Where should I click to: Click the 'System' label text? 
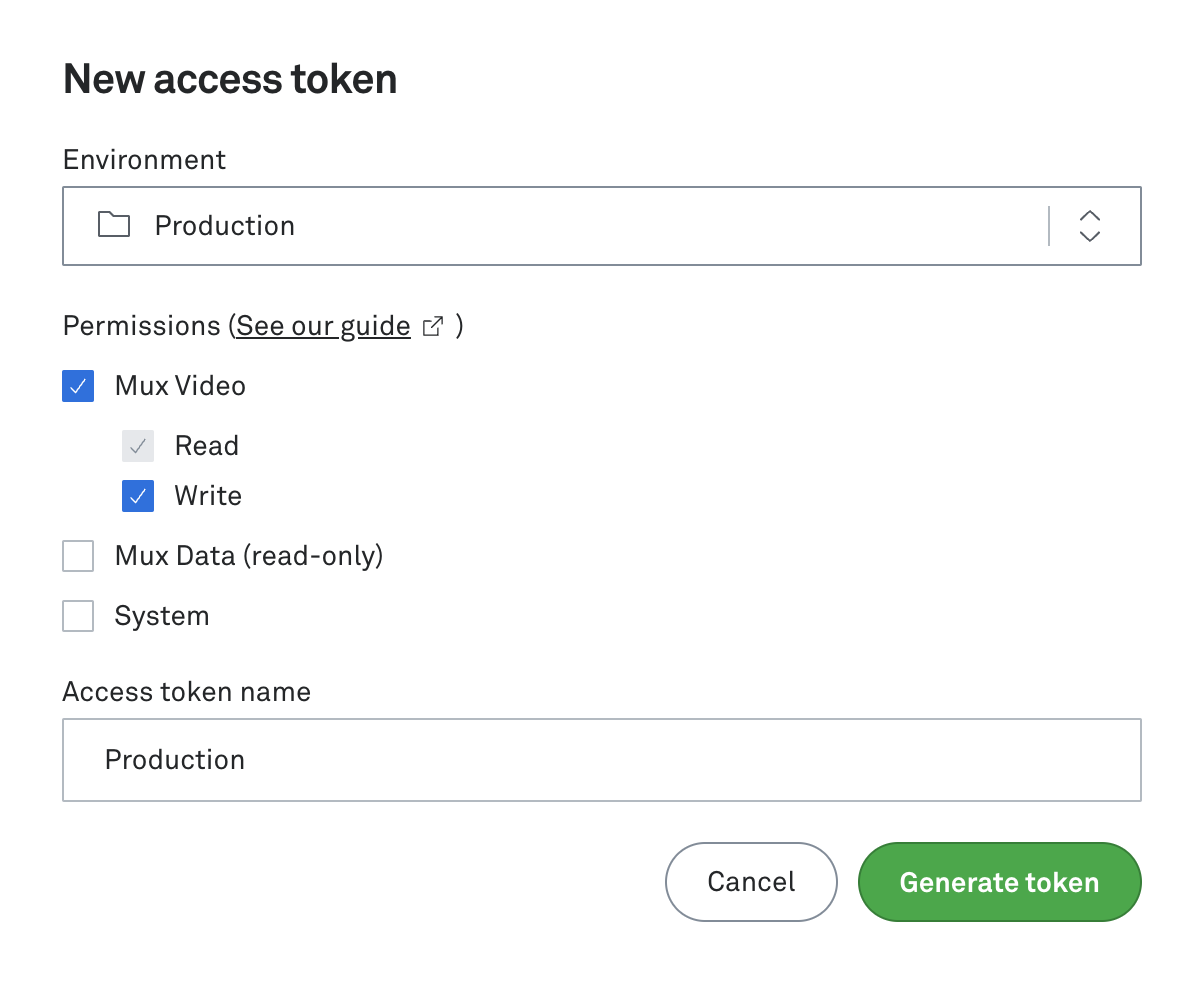coord(162,616)
